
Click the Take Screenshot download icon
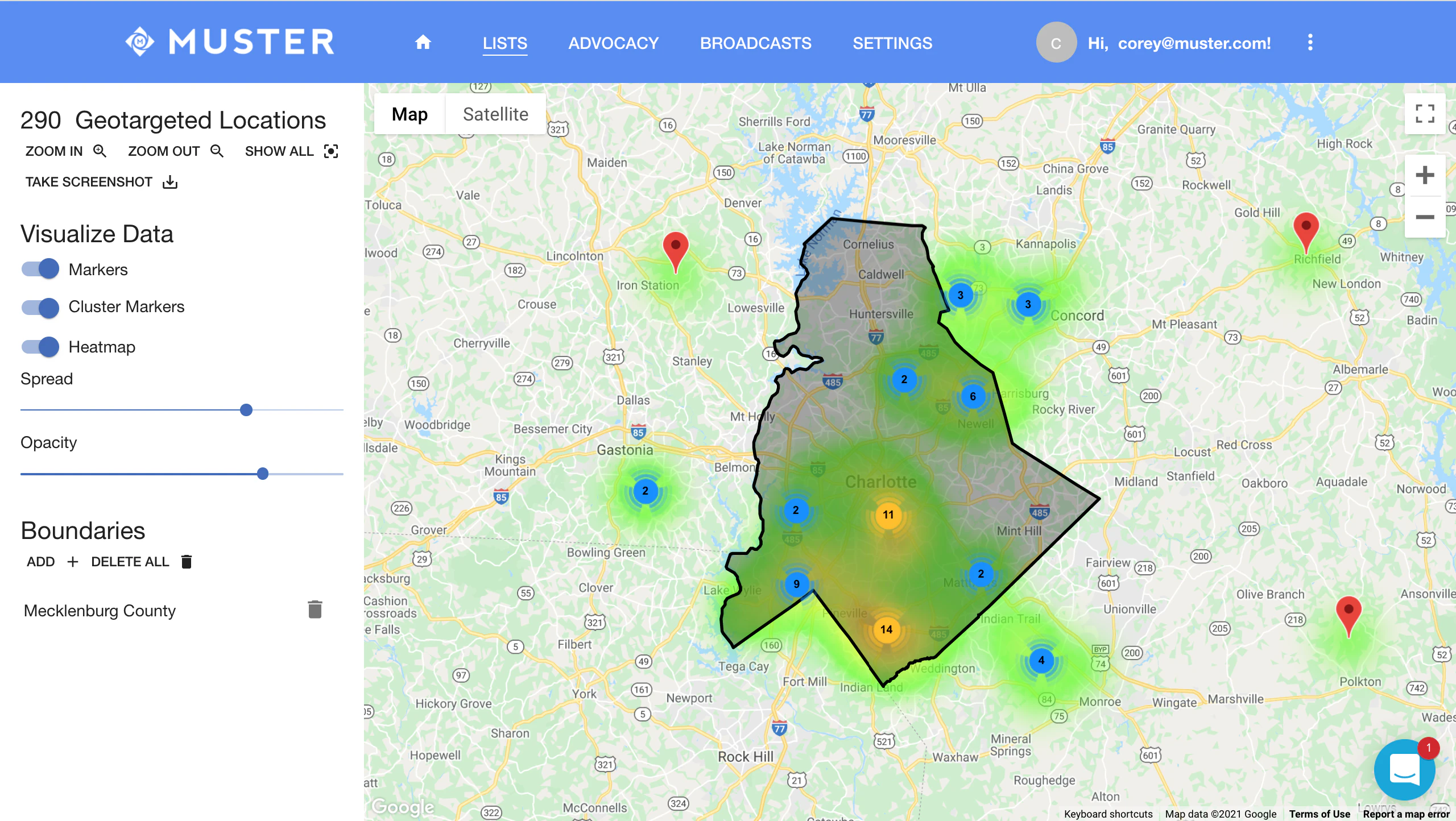pos(169,181)
